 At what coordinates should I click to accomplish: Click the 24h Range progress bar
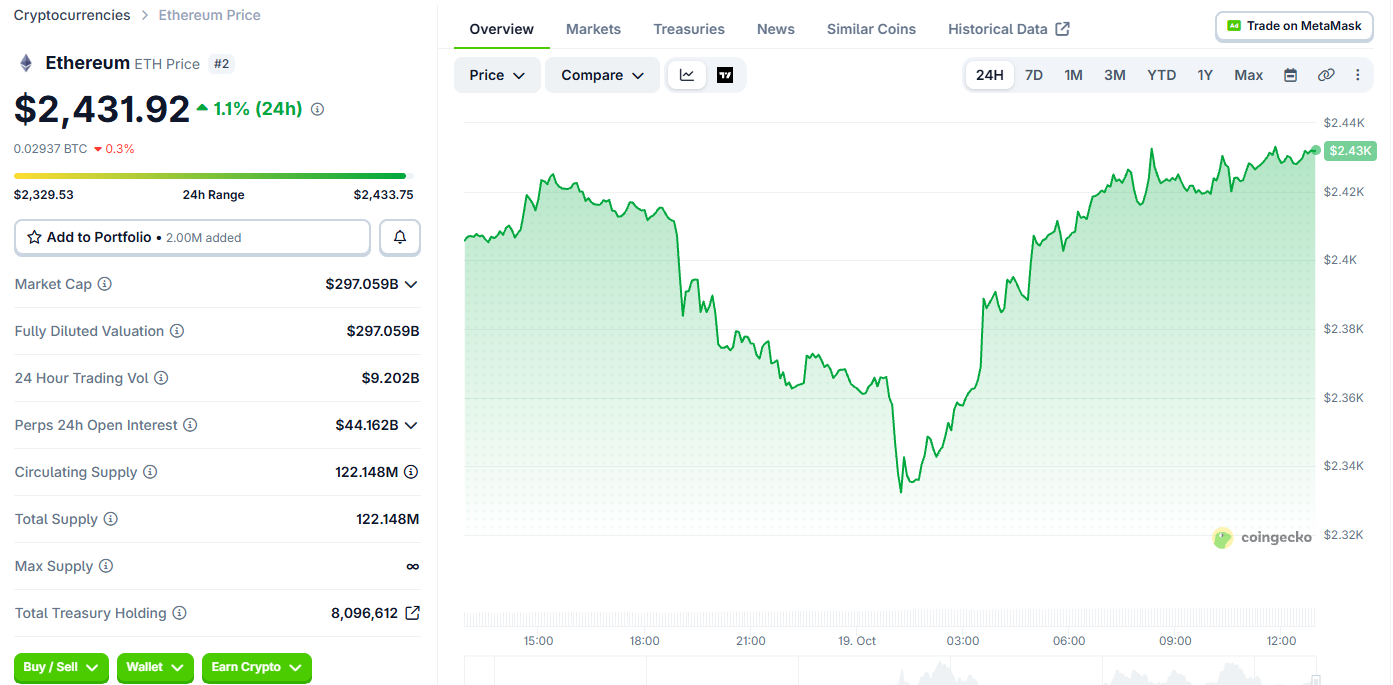[x=211, y=176]
